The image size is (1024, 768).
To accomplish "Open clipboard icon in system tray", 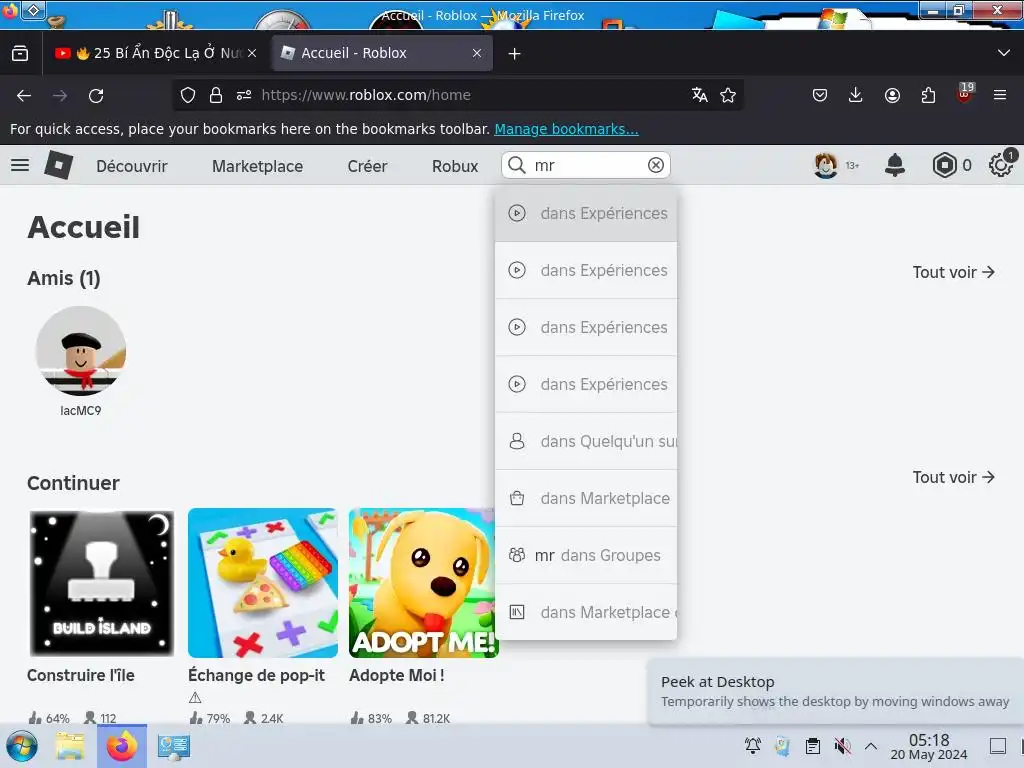I will click(x=813, y=746).
